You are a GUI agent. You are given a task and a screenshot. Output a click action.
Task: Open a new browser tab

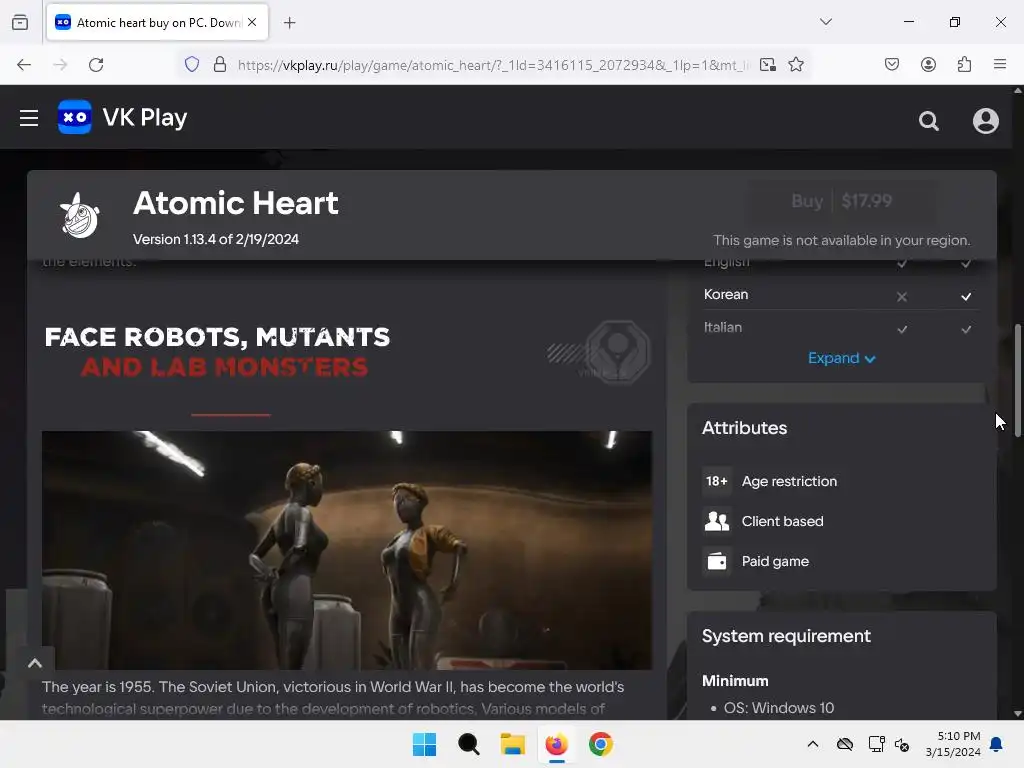289,23
